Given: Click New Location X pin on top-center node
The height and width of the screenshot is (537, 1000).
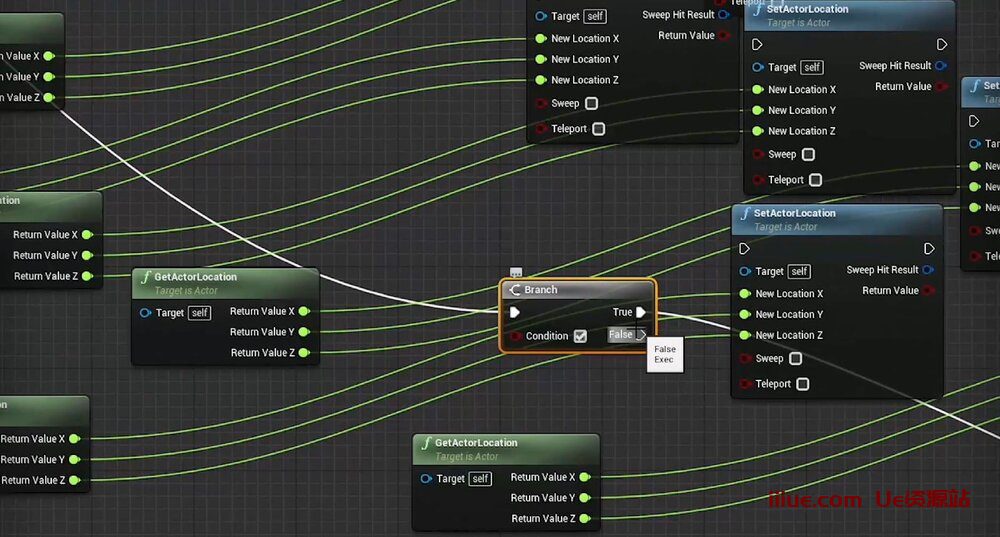Looking at the screenshot, I should 541,38.
